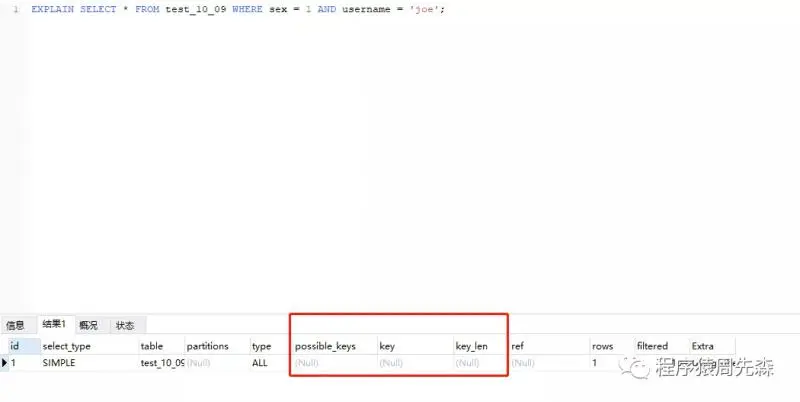Screen dimensions: 800x402
Task: Click the key column header
Action: pyautogui.click(x=415, y=346)
